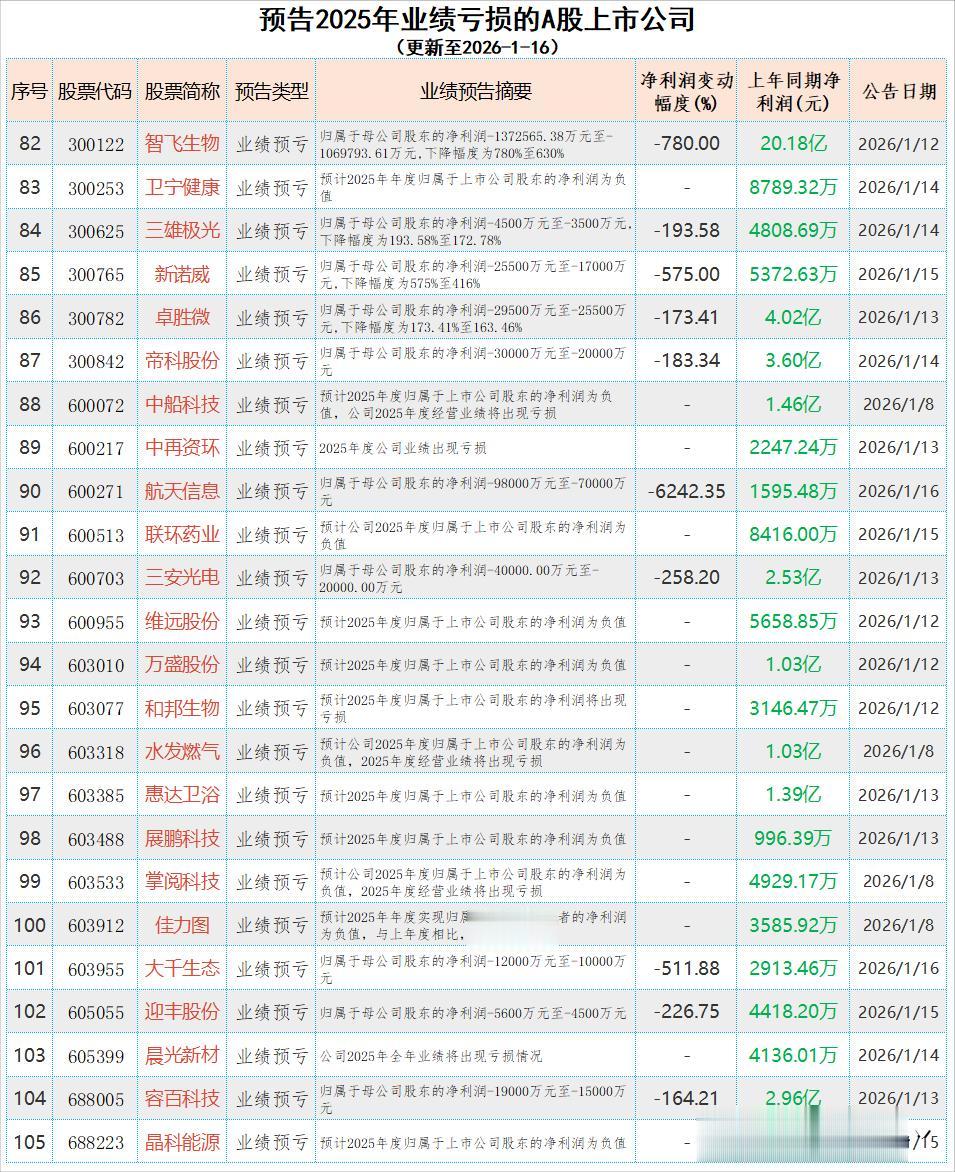This screenshot has height=1172, width=955.
Task: Click the 序号 column header
Action: [29, 91]
